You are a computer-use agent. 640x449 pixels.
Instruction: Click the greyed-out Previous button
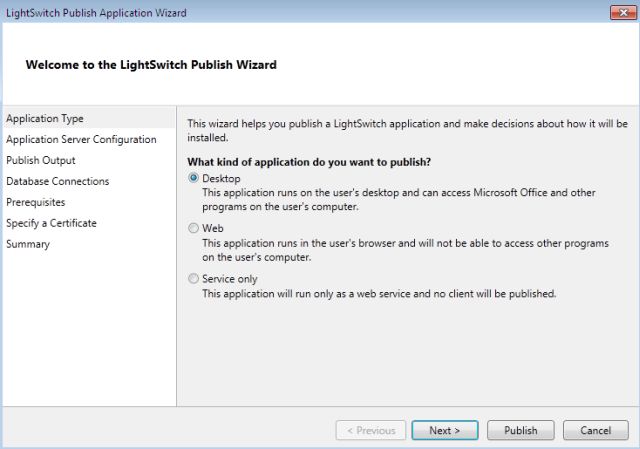[x=370, y=430]
